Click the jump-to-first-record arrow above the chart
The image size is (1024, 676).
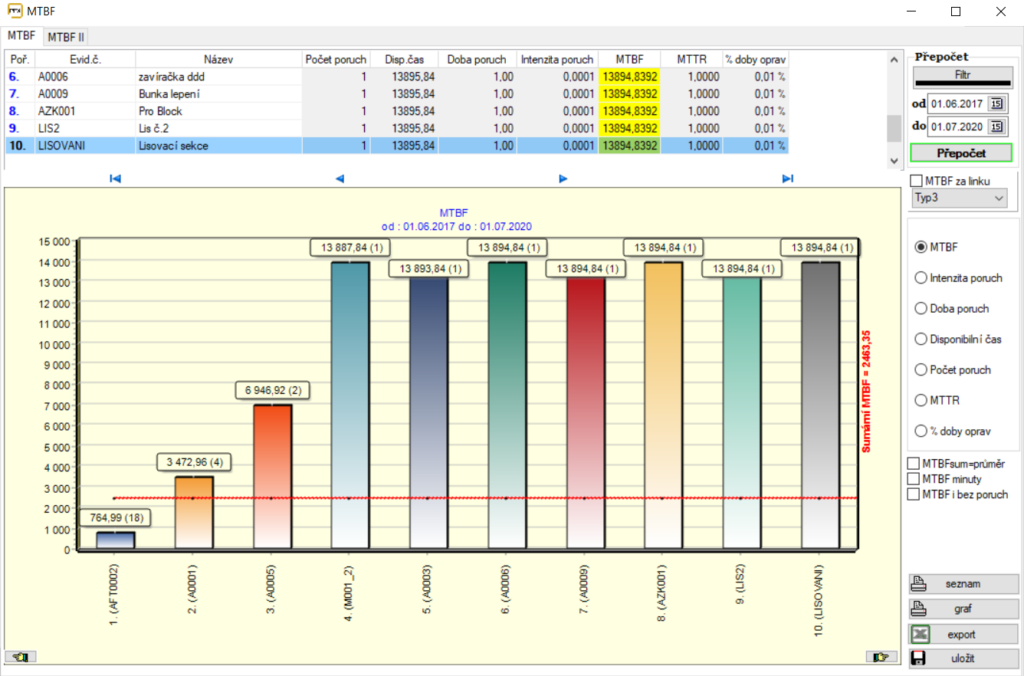(115, 178)
